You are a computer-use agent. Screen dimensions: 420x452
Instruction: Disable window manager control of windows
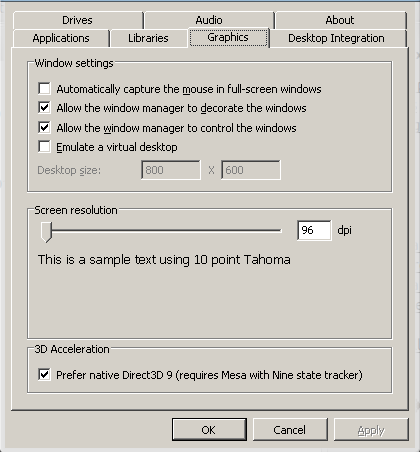[x=44, y=128]
